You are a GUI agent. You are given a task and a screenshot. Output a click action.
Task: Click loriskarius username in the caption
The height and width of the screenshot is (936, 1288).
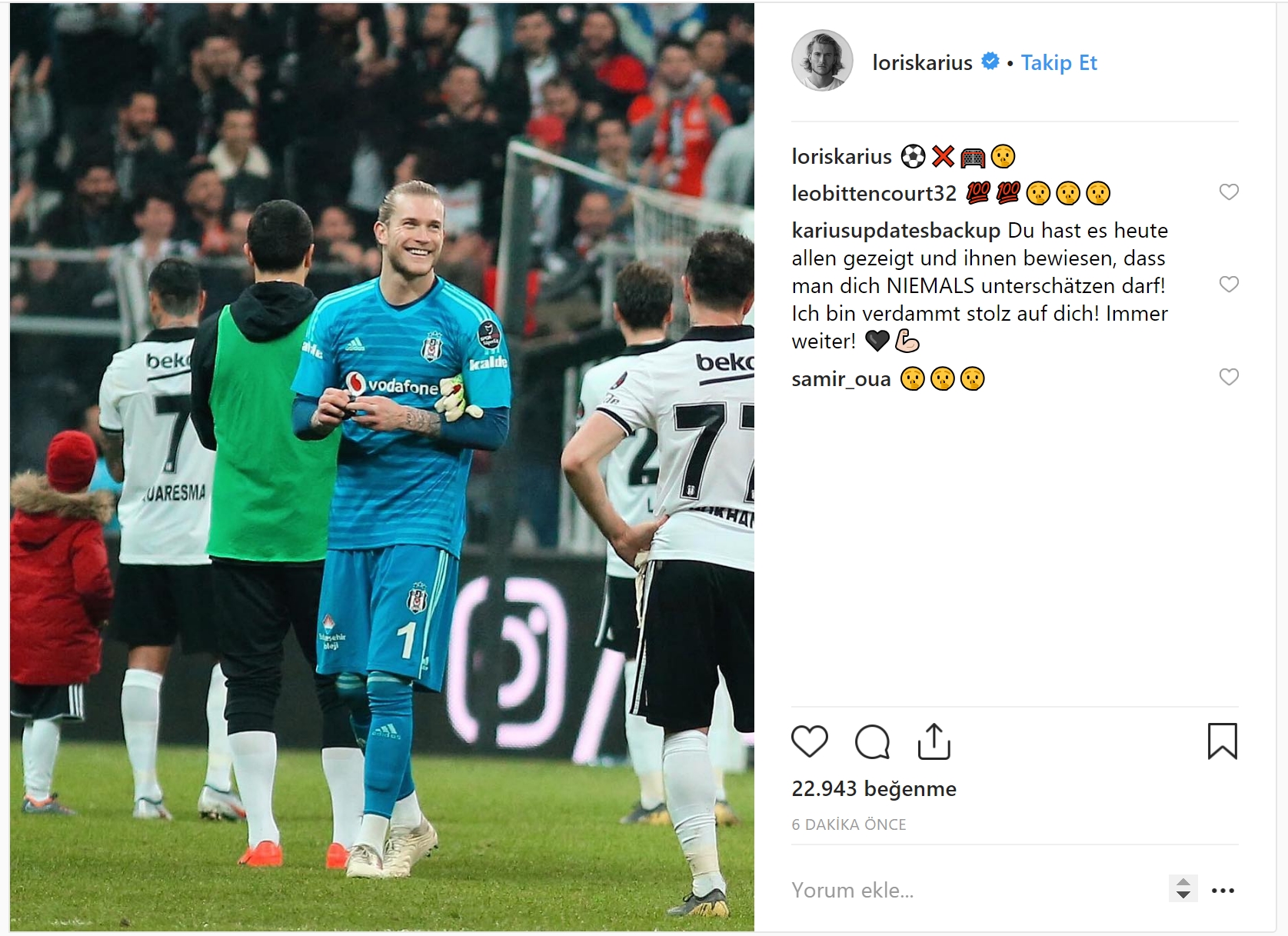pos(841,156)
